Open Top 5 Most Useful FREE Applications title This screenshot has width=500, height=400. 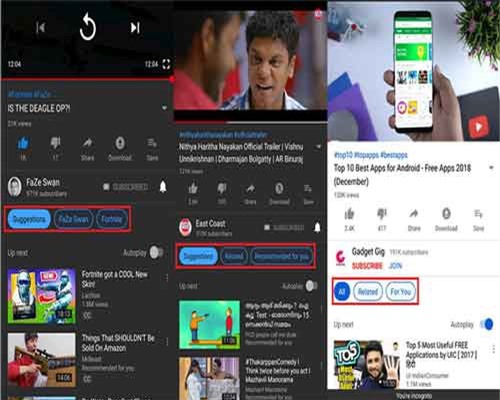tap(441, 355)
